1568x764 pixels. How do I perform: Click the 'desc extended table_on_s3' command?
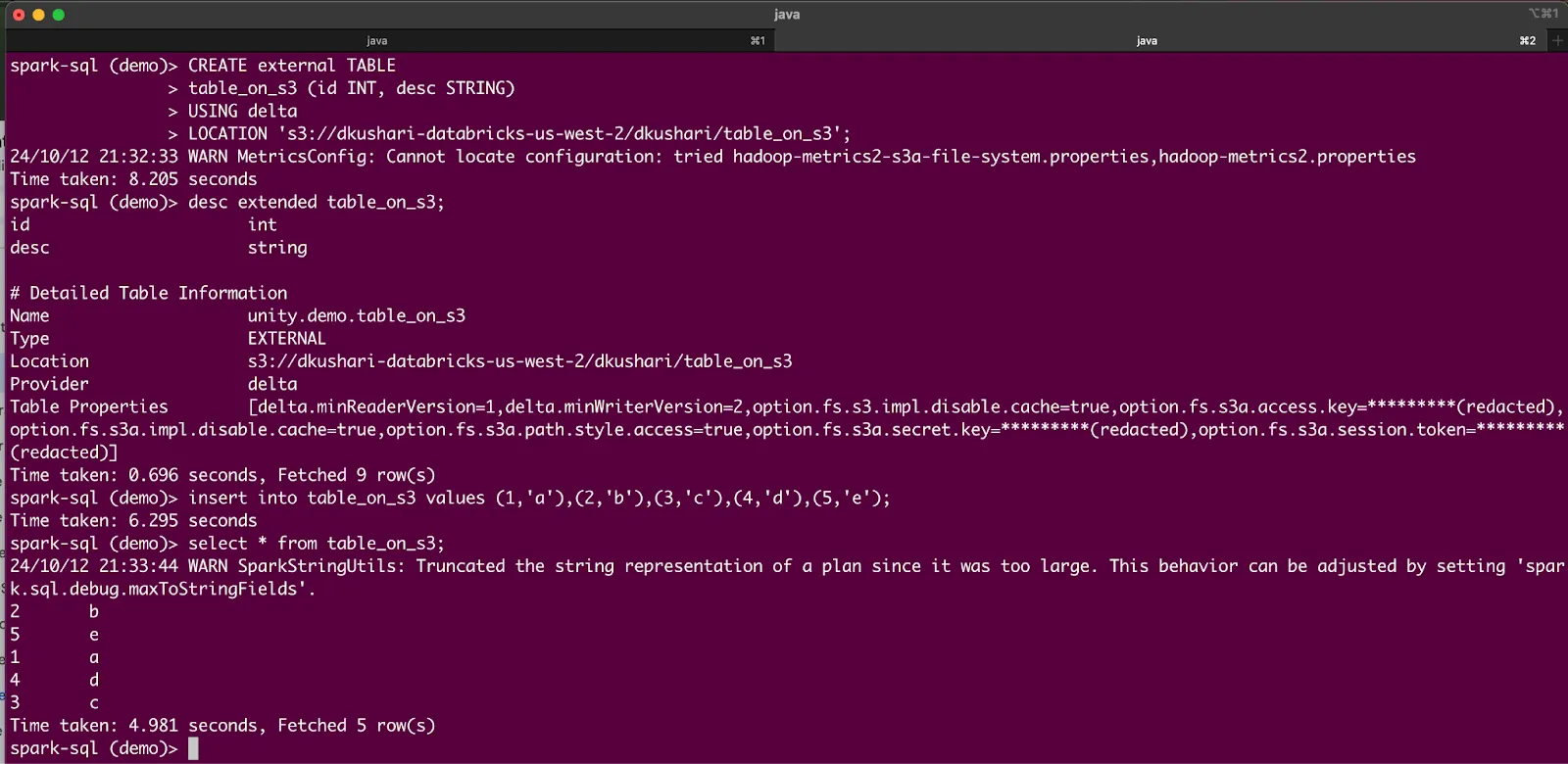click(x=316, y=203)
